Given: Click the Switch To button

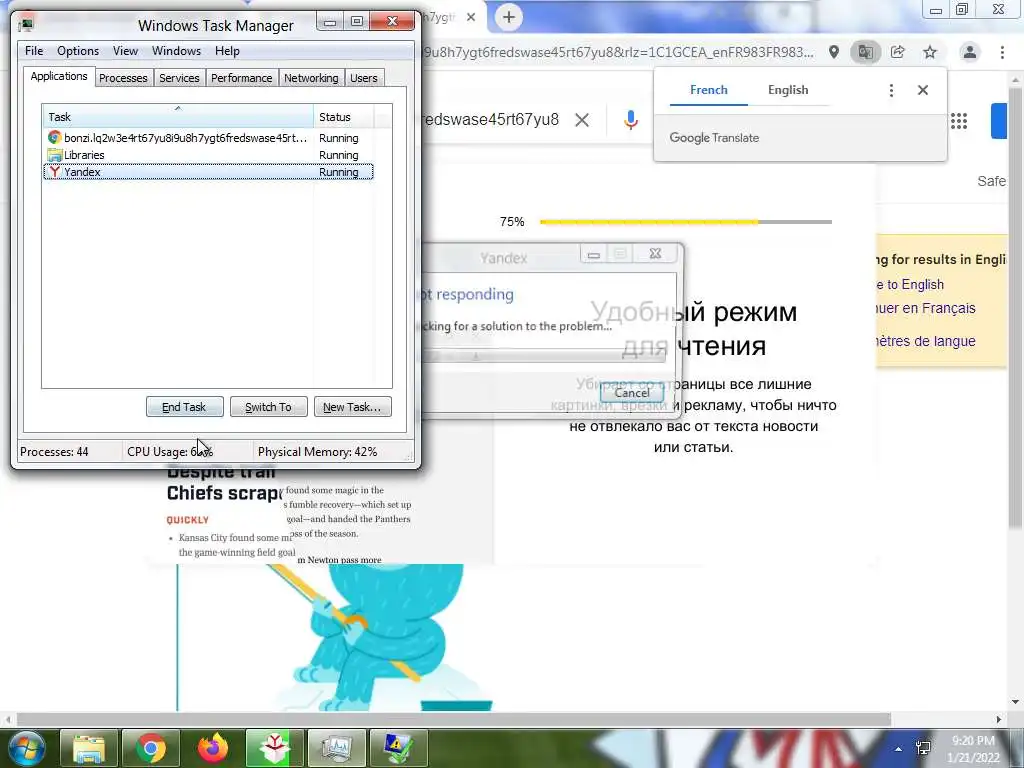Looking at the screenshot, I should 268,407.
